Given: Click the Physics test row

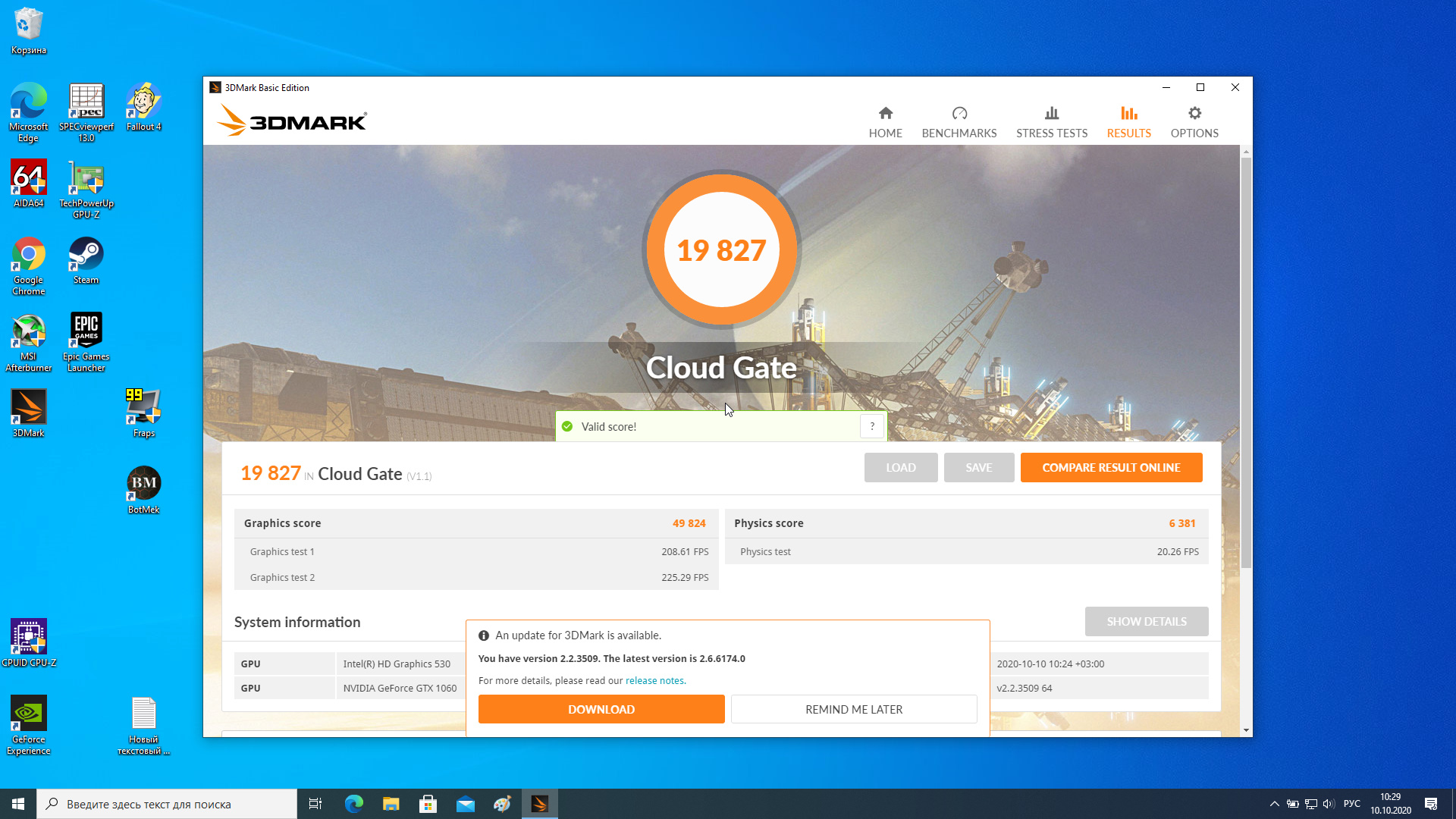Looking at the screenshot, I should (966, 551).
